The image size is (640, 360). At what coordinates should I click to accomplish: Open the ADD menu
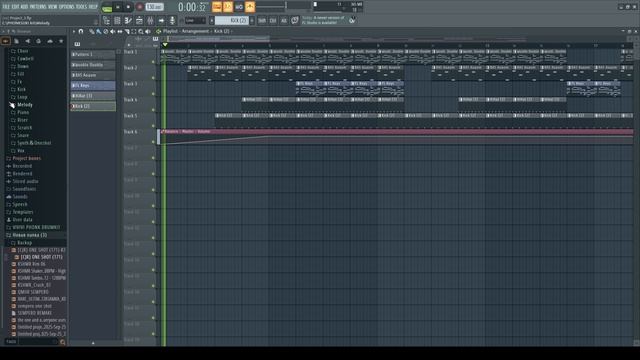(24, 7)
